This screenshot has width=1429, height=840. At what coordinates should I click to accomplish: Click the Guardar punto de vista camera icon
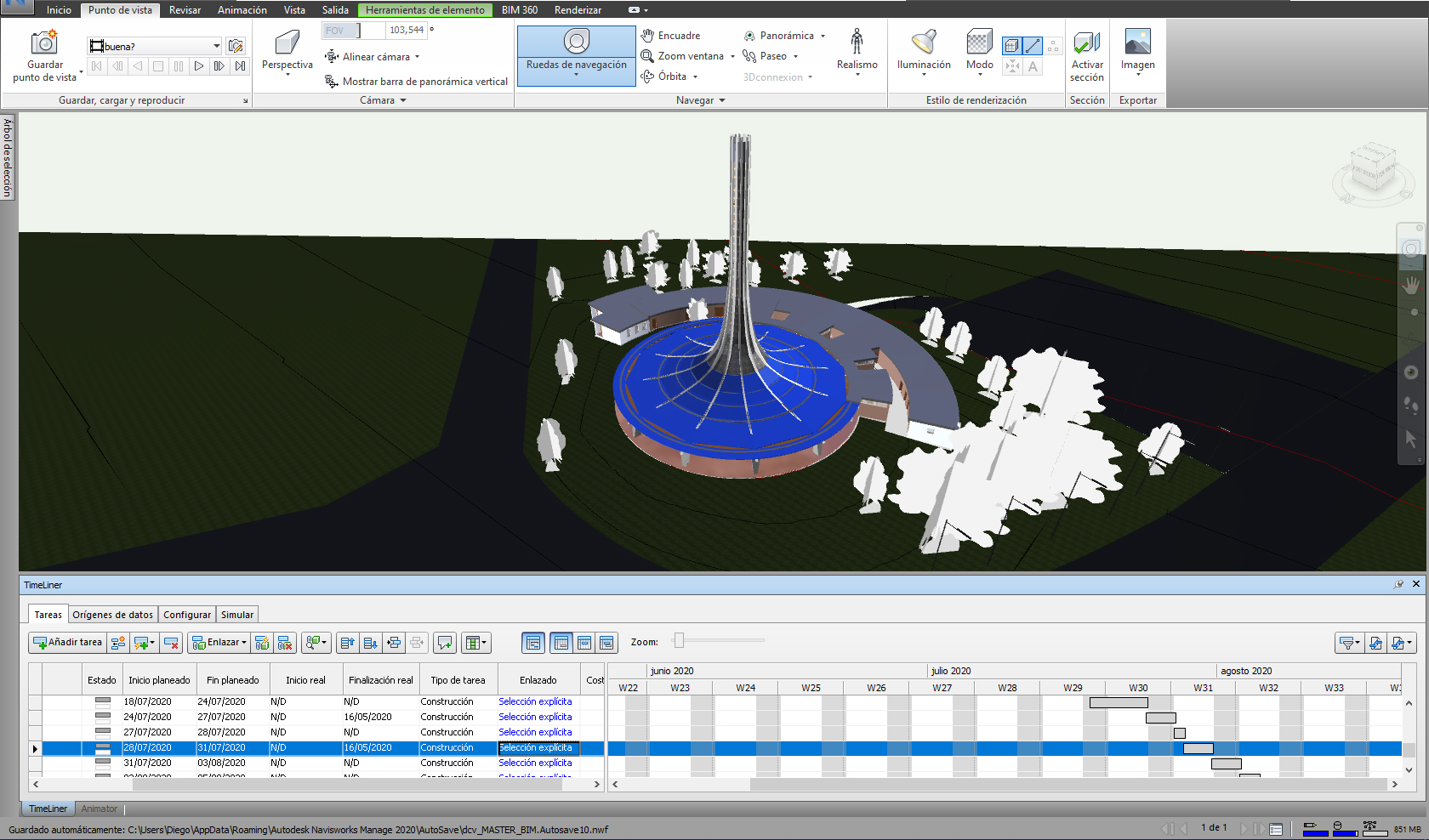click(x=44, y=43)
